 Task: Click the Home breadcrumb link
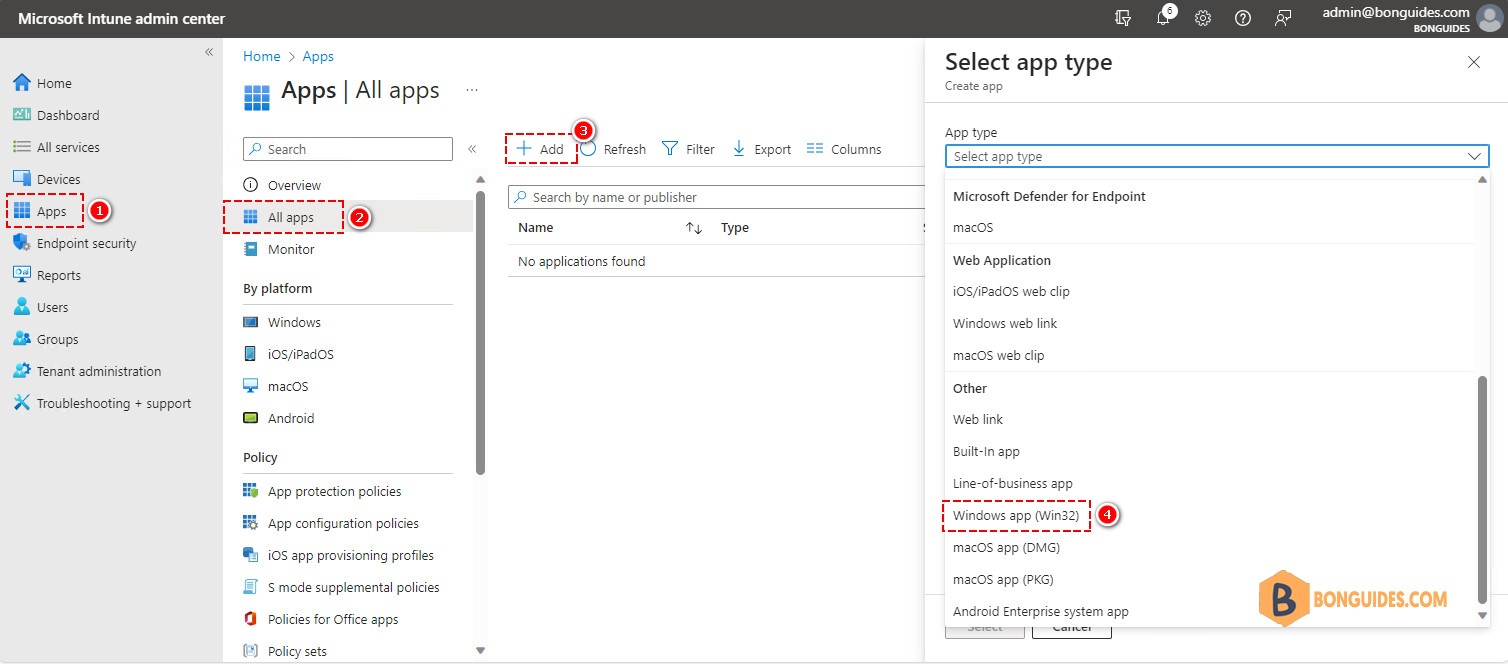point(262,56)
